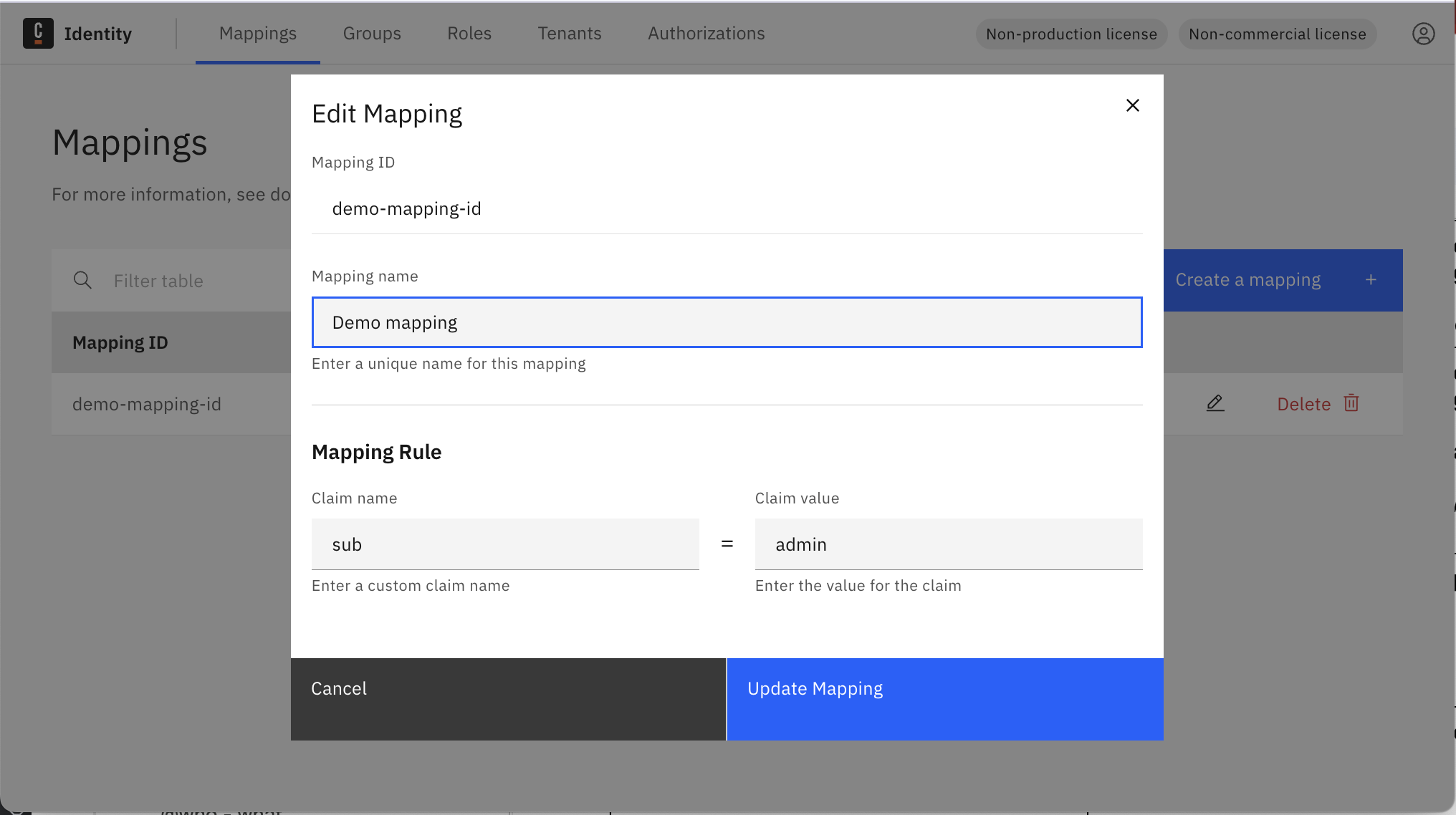Switch to the Roles tab
The width and height of the screenshot is (1456, 815).
[x=469, y=33]
